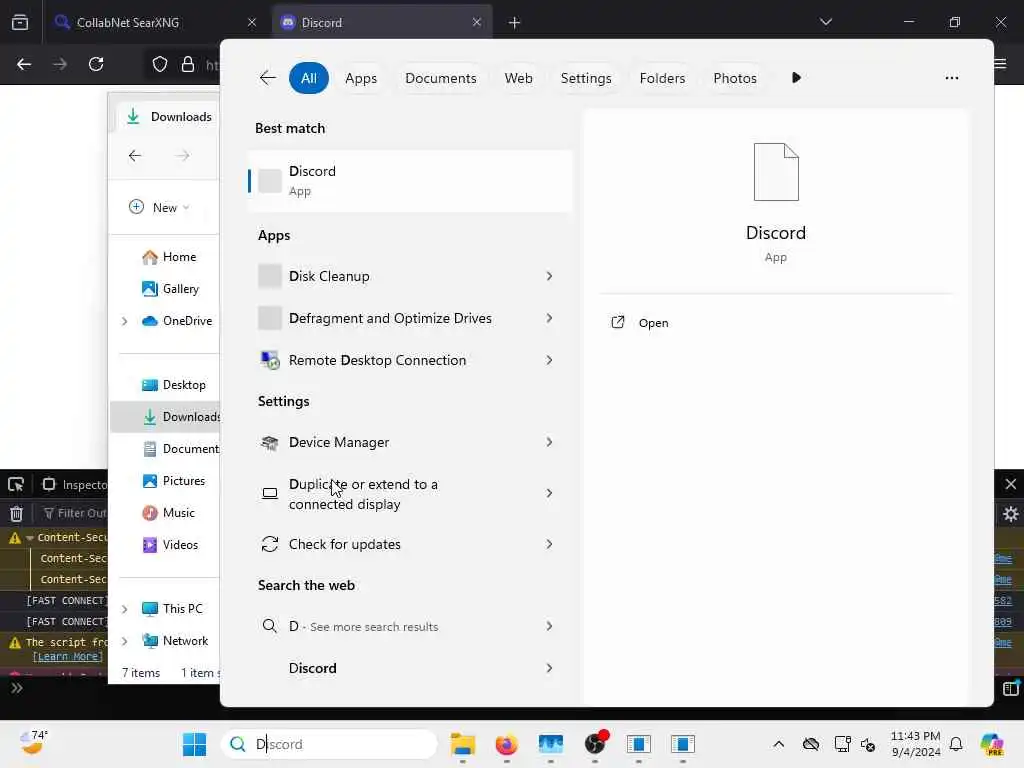
Task: Go back in File Explorer navigation
Action: 135,155
